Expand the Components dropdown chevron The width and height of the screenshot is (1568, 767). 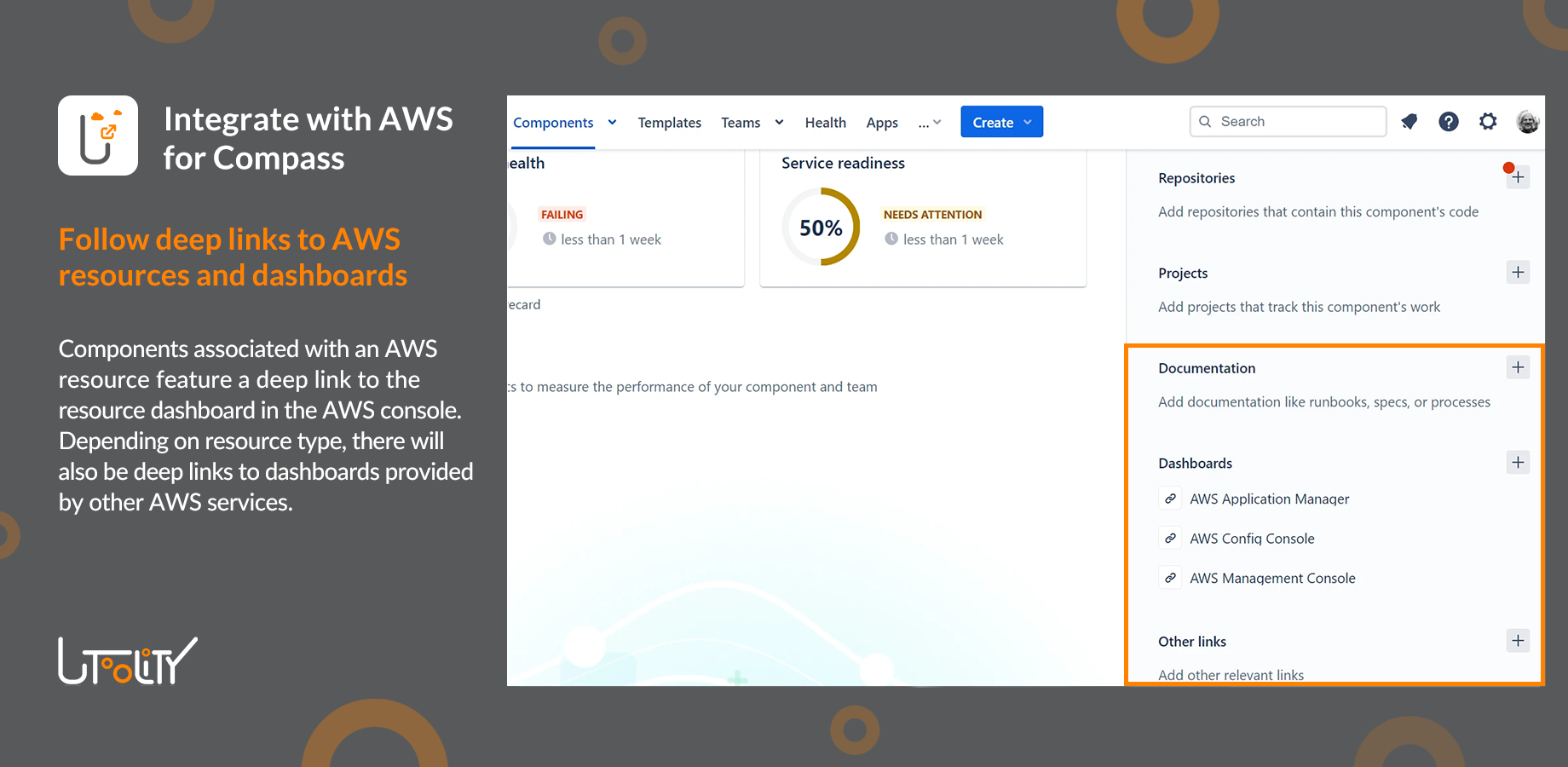[612, 123]
